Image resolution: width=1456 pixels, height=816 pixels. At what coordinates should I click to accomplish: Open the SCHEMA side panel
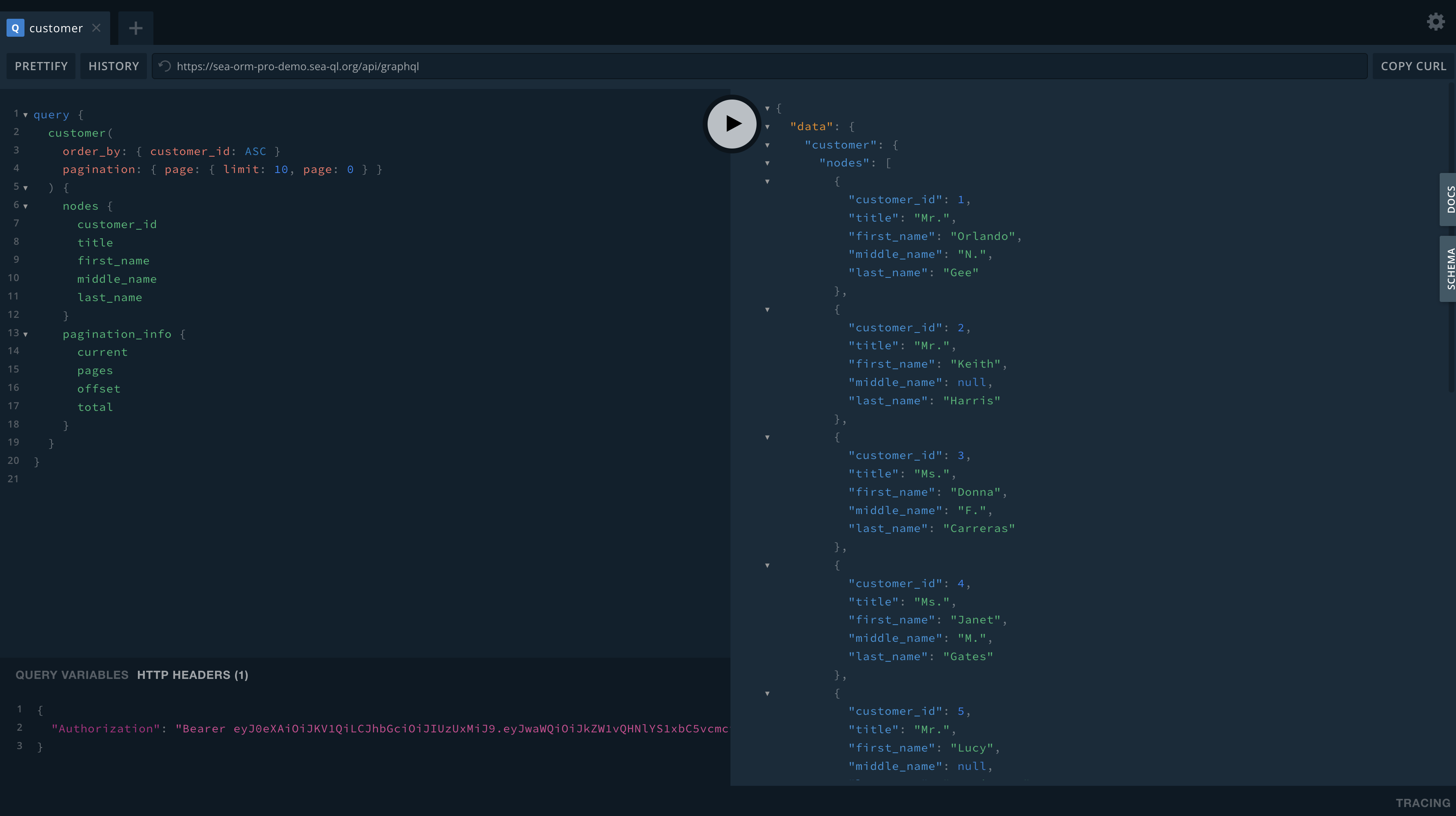(1449, 268)
